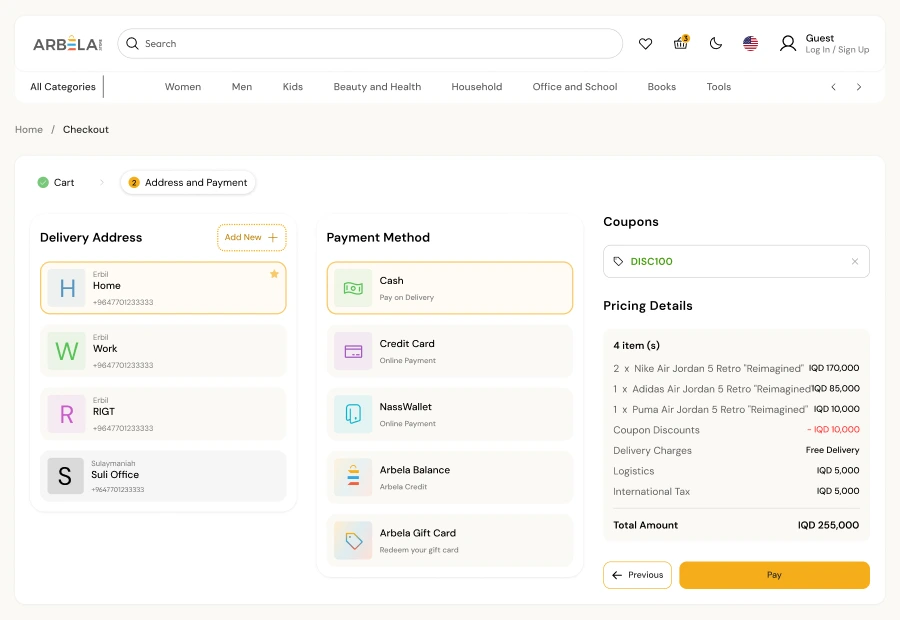Click the Guest user profile icon
Viewport: 900px width, 620px height.
(788, 44)
